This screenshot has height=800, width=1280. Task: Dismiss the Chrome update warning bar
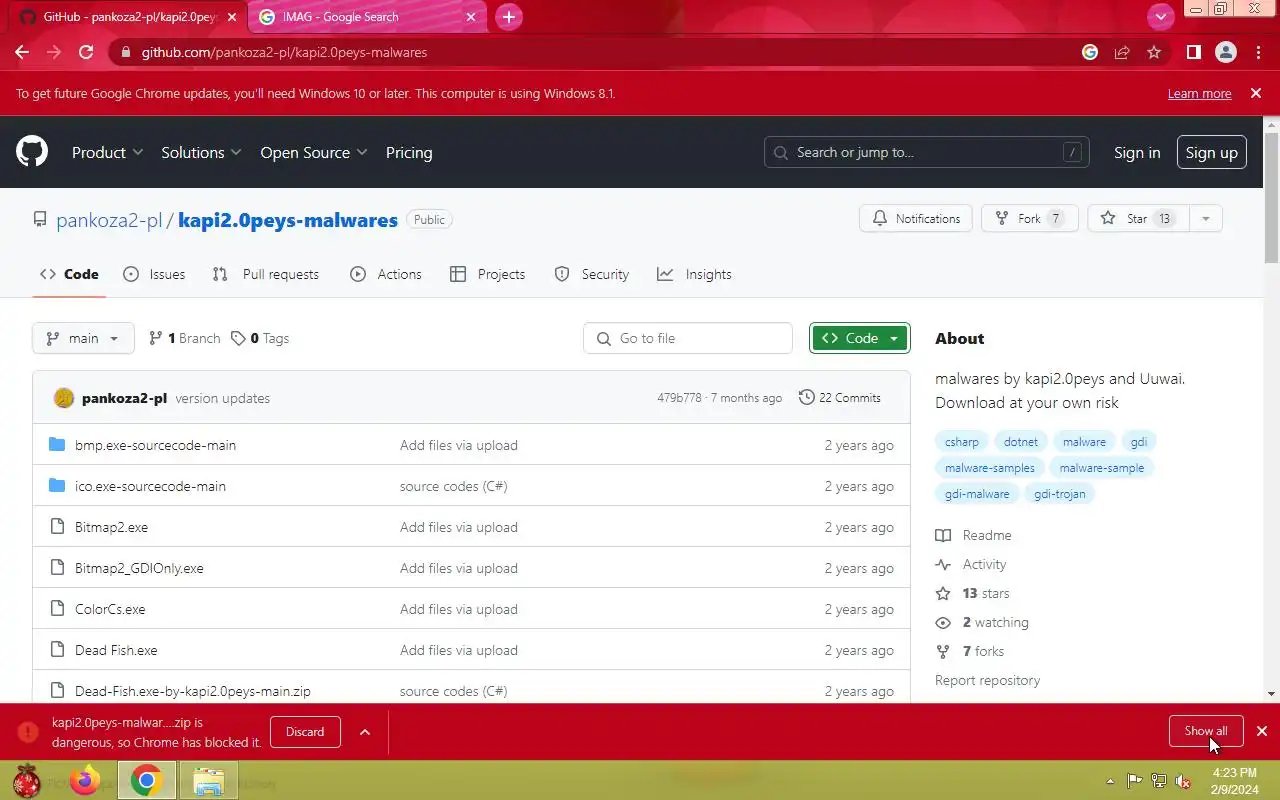[x=1256, y=93]
